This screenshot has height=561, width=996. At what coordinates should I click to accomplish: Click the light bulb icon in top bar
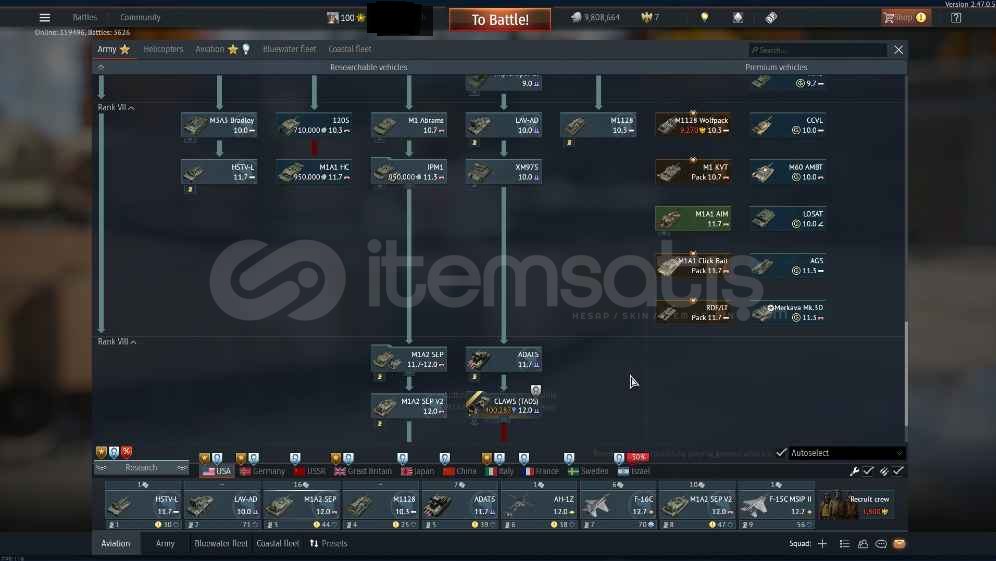pos(704,18)
